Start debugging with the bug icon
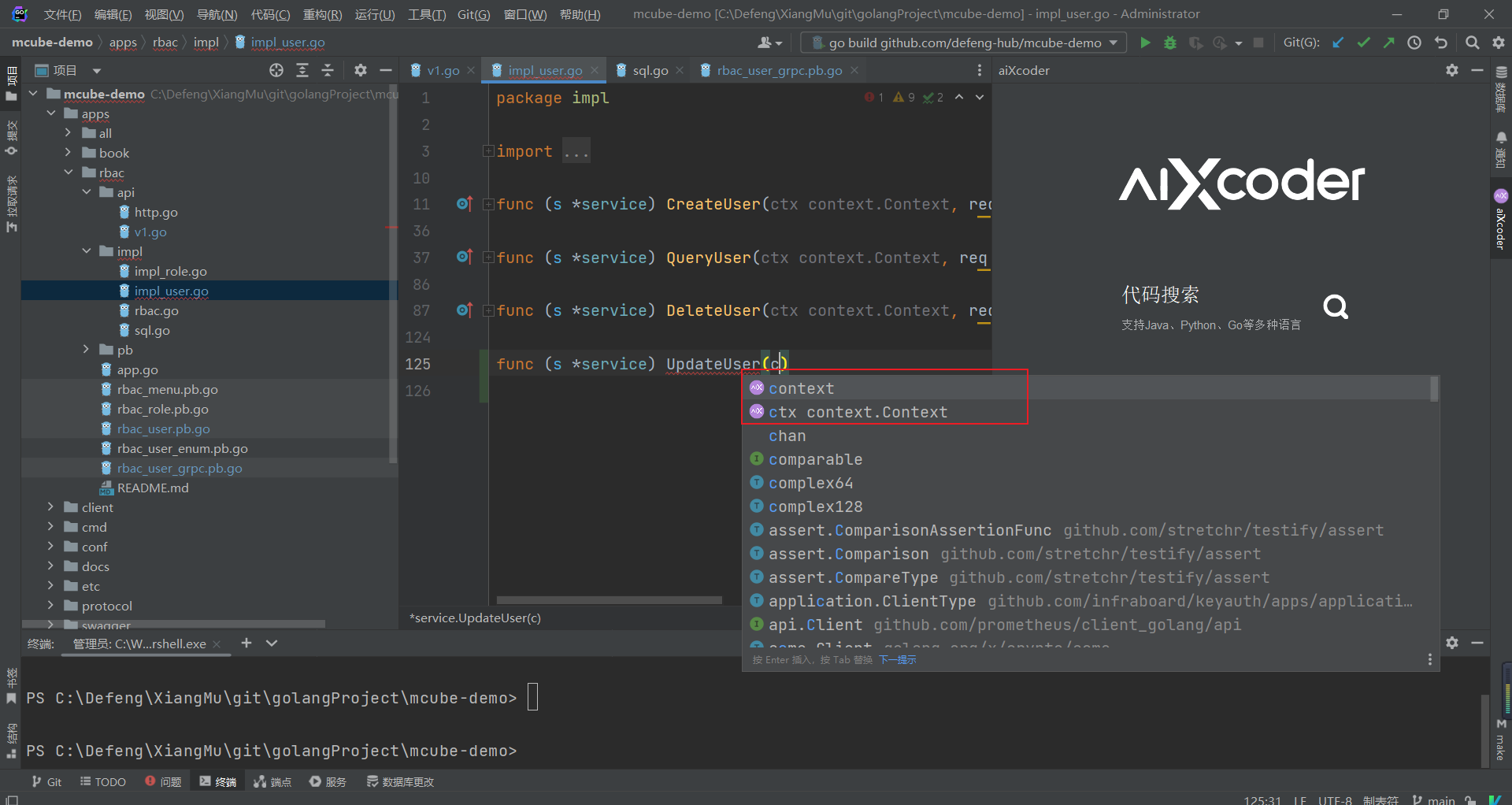Image resolution: width=1512 pixels, height=805 pixels. tap(1170, 43)
